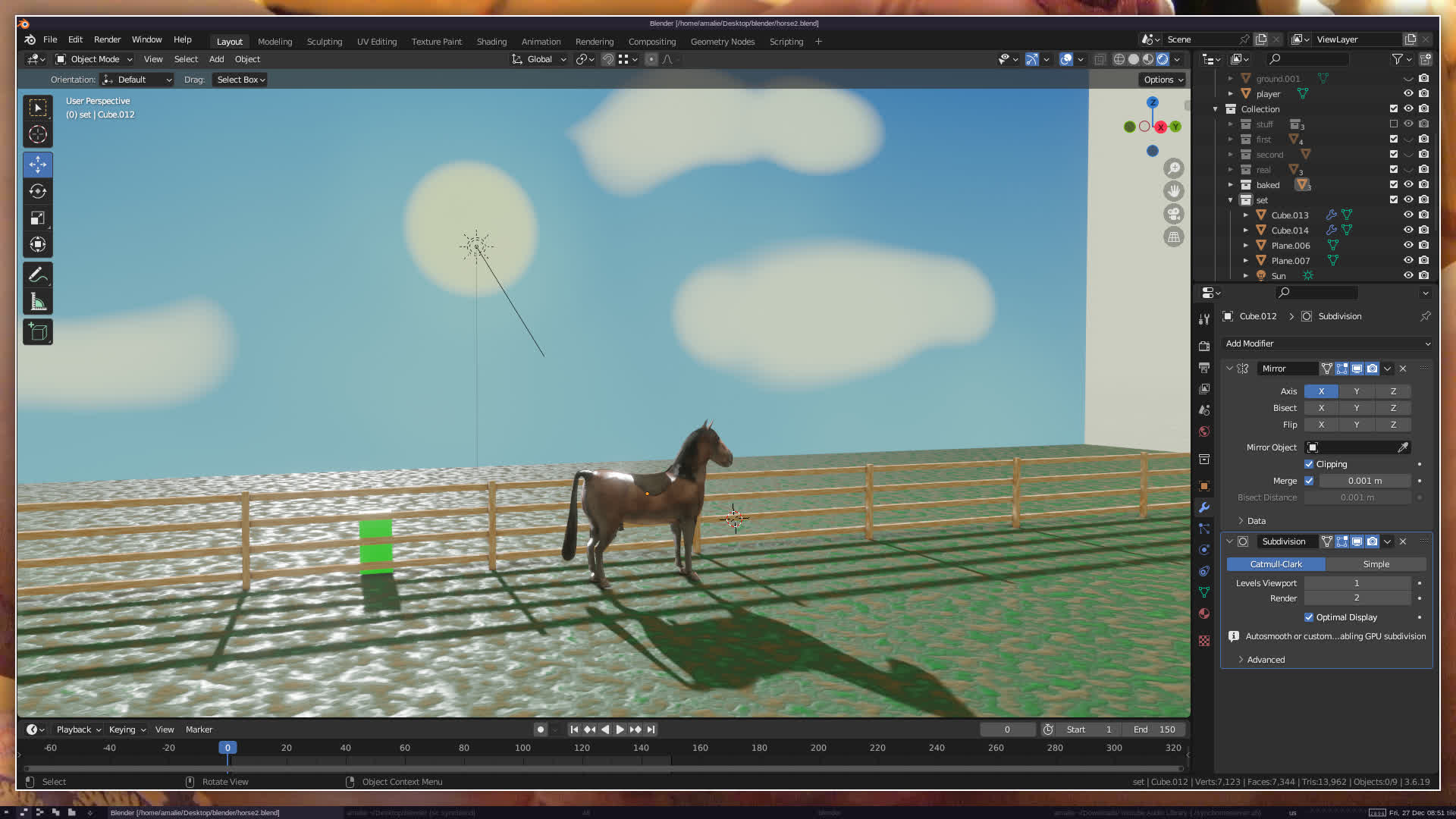
Task: Jump to timeline end frame button
Action: pyautogui.click(x=651, y=730)
